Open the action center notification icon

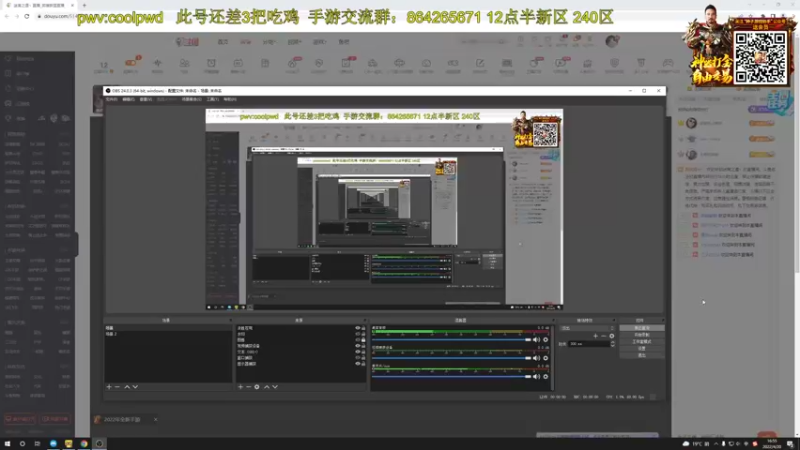(790, 444)
